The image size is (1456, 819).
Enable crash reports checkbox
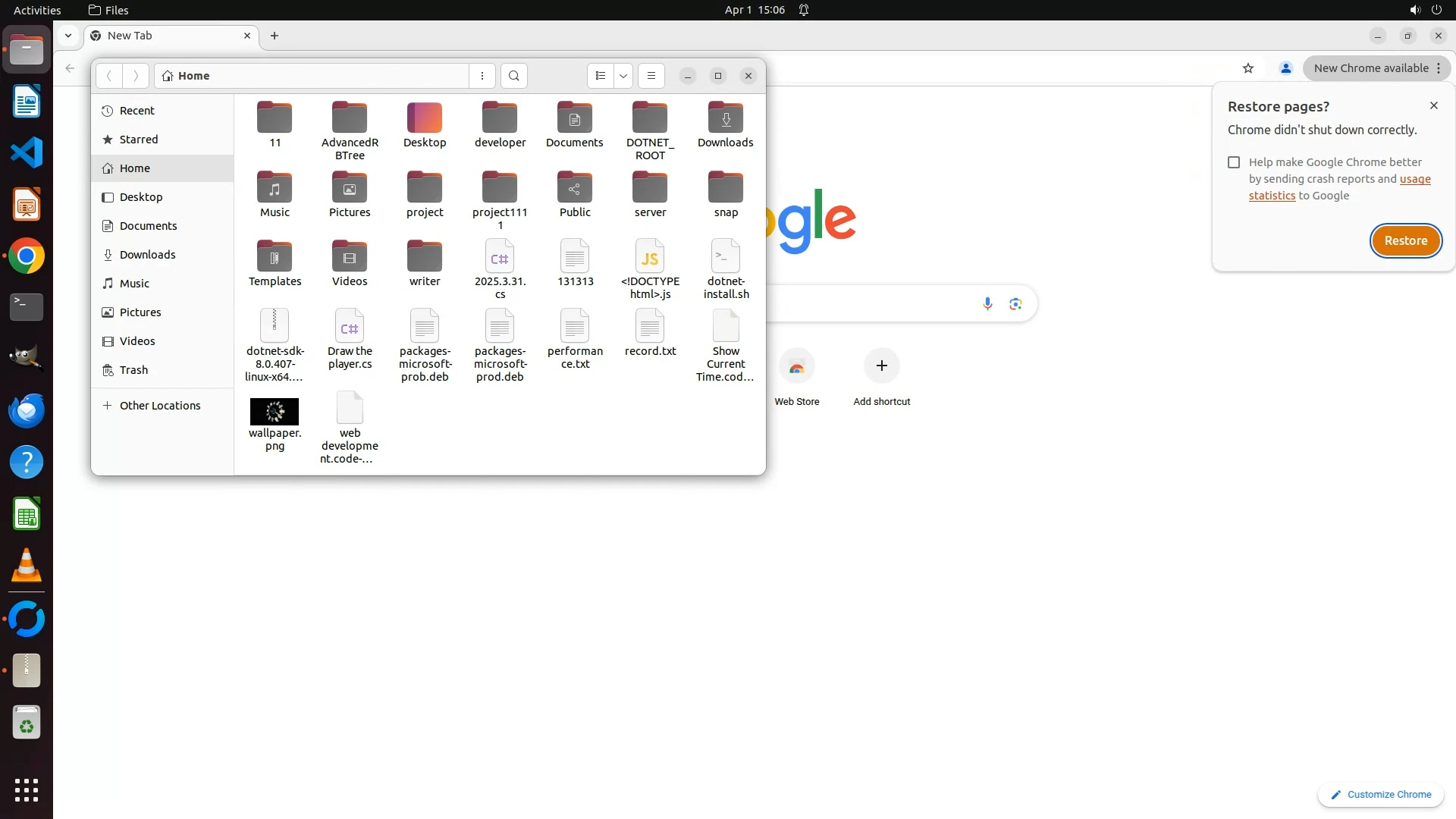click(1234, 162)
